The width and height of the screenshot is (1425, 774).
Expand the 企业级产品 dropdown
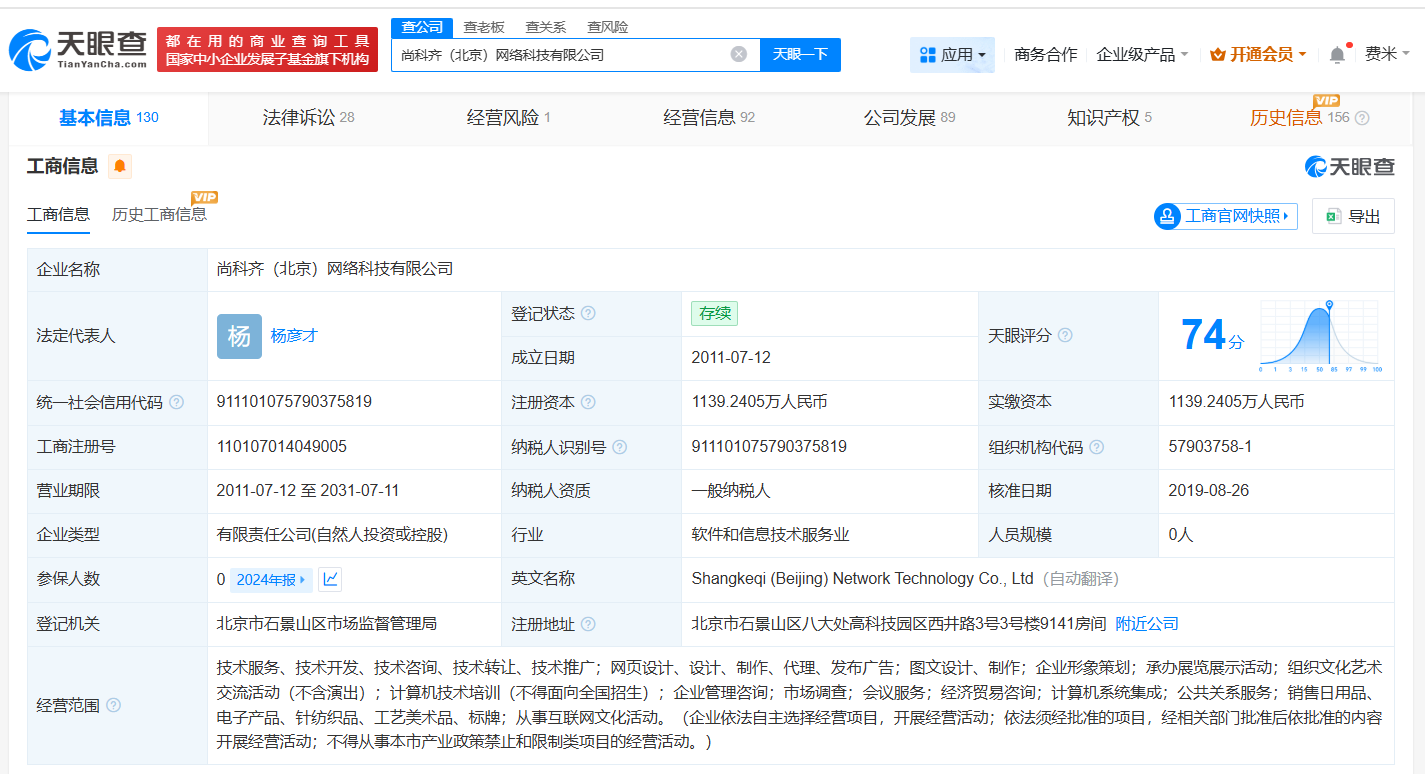1141,54
